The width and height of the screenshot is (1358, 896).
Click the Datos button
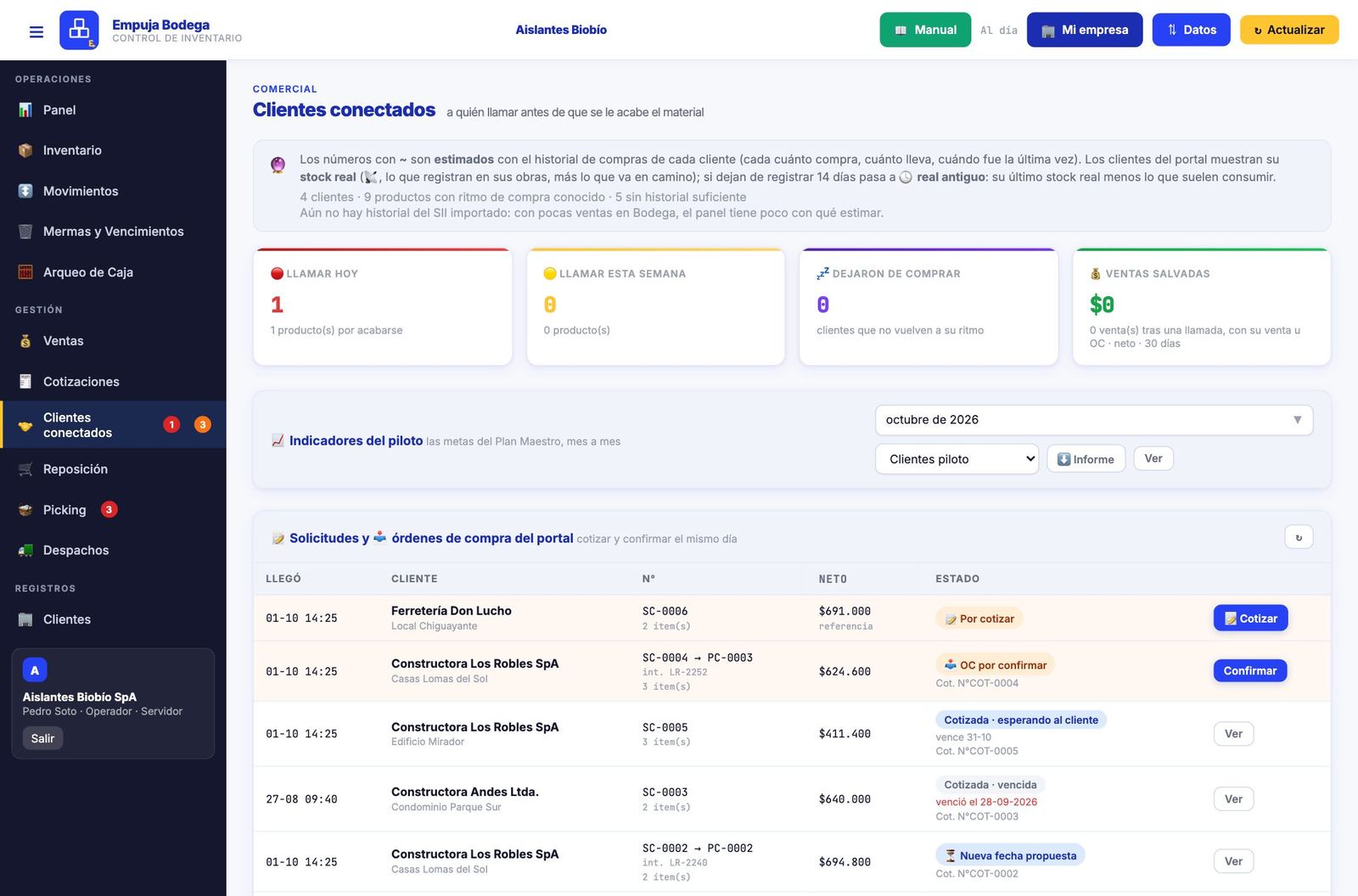tap(1191, 30)
